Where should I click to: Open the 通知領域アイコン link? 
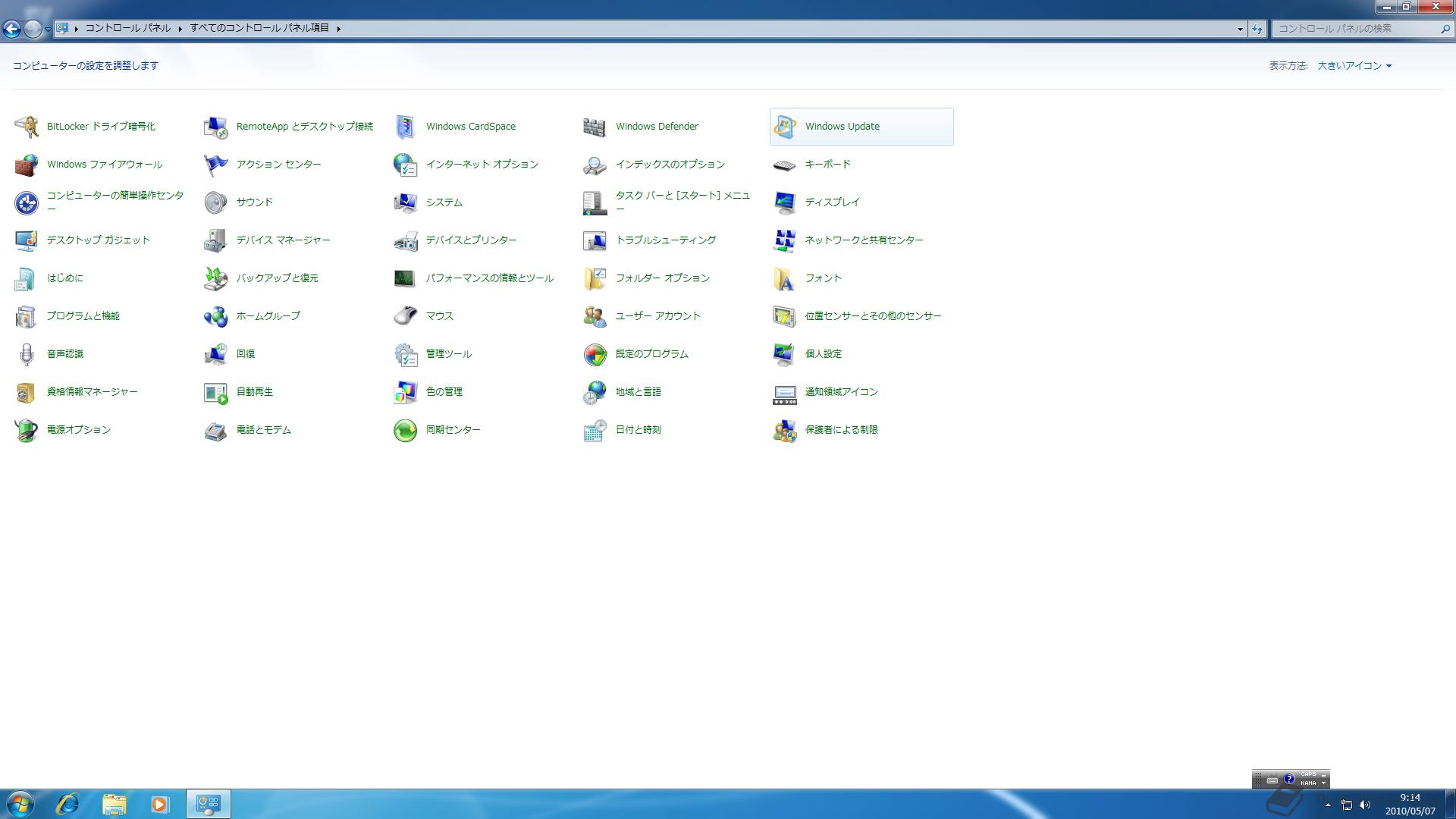tap(841, 392)
